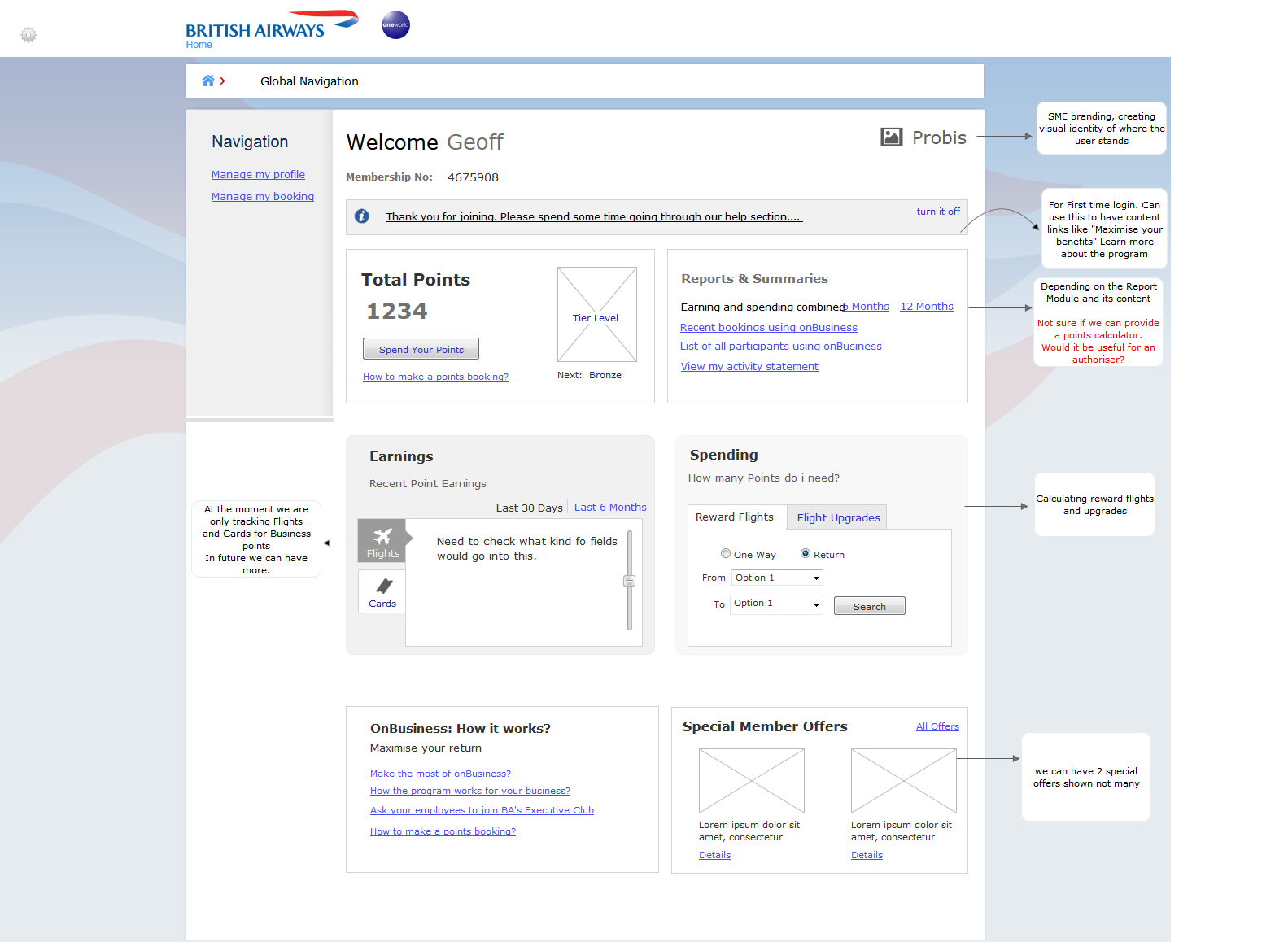
Task: Open View my activity statement
Action: [749, 367]
